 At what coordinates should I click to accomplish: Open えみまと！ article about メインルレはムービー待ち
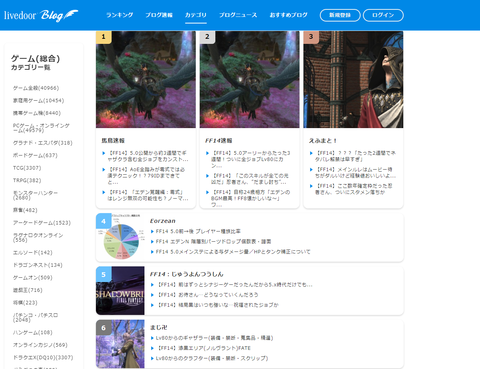pyautogui.click(x=355, y=173)
